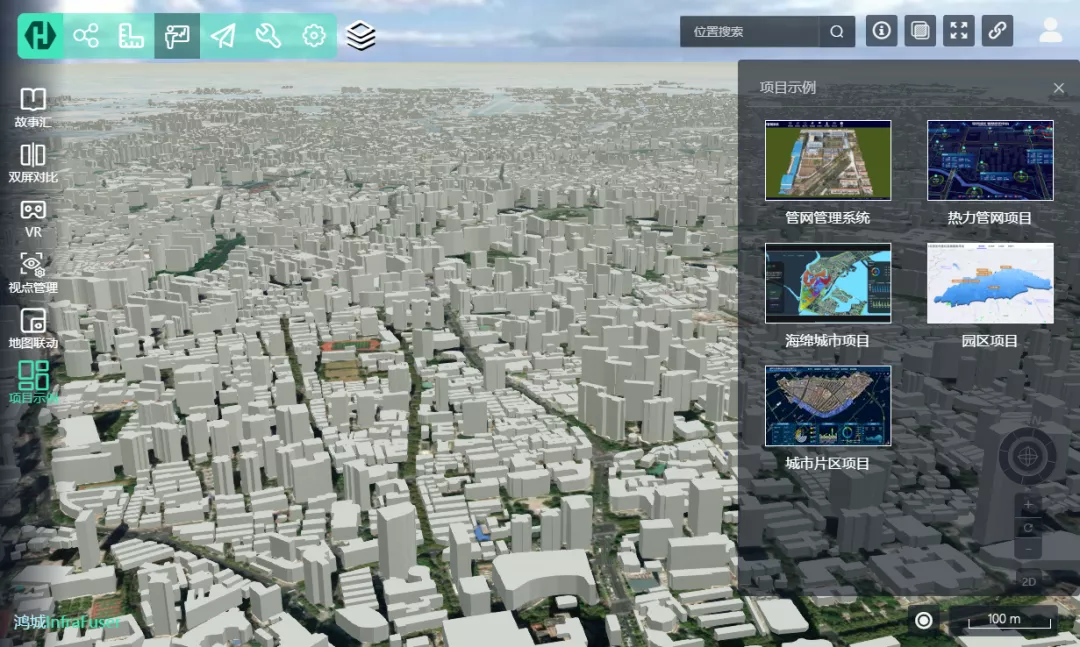This screenshot has height=647, width=1080.
Task: Zoom in with the plus button
Action: (1028, 505)
